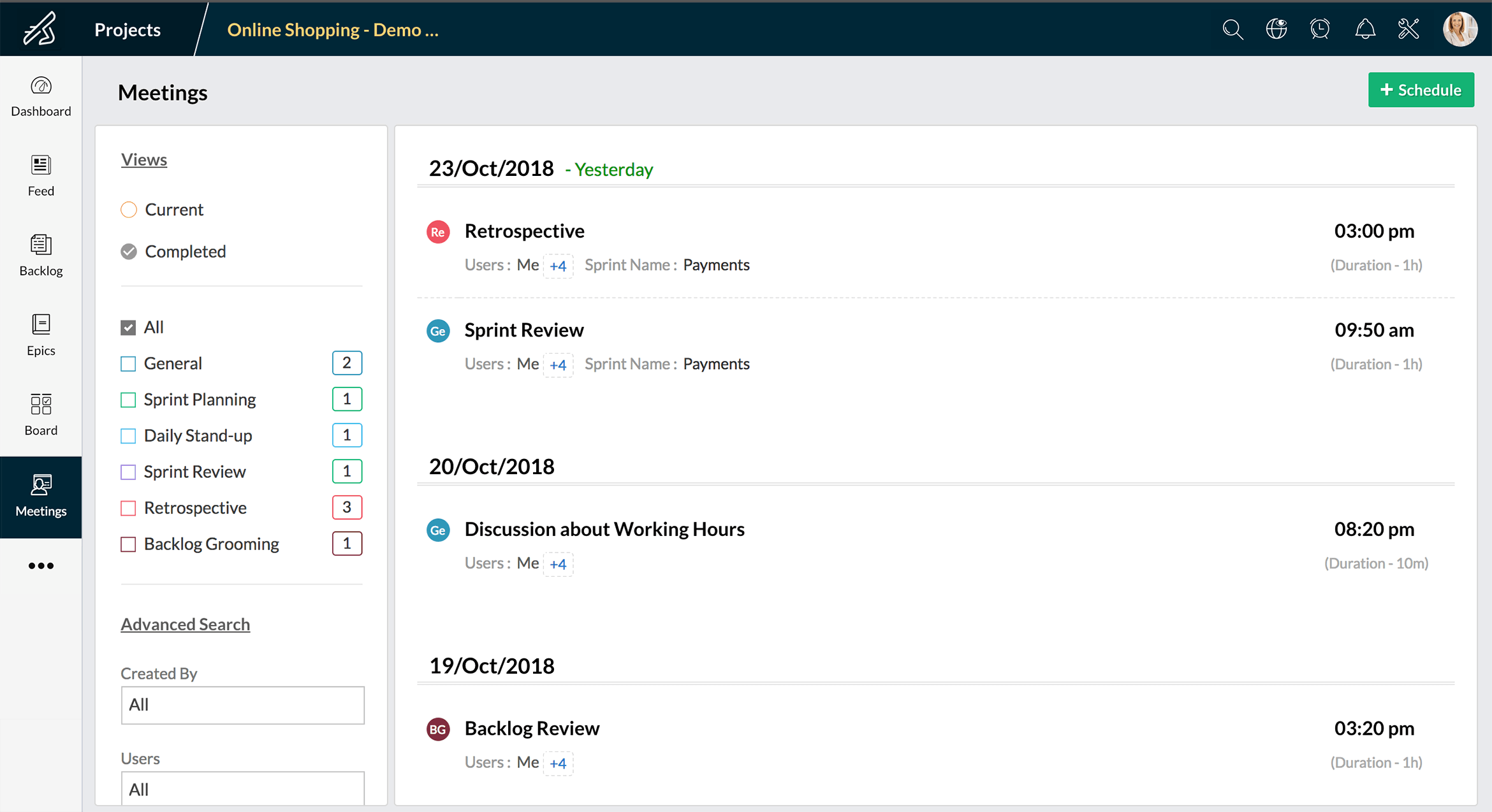Click the Duration - 10m label

coord(1376,563)
